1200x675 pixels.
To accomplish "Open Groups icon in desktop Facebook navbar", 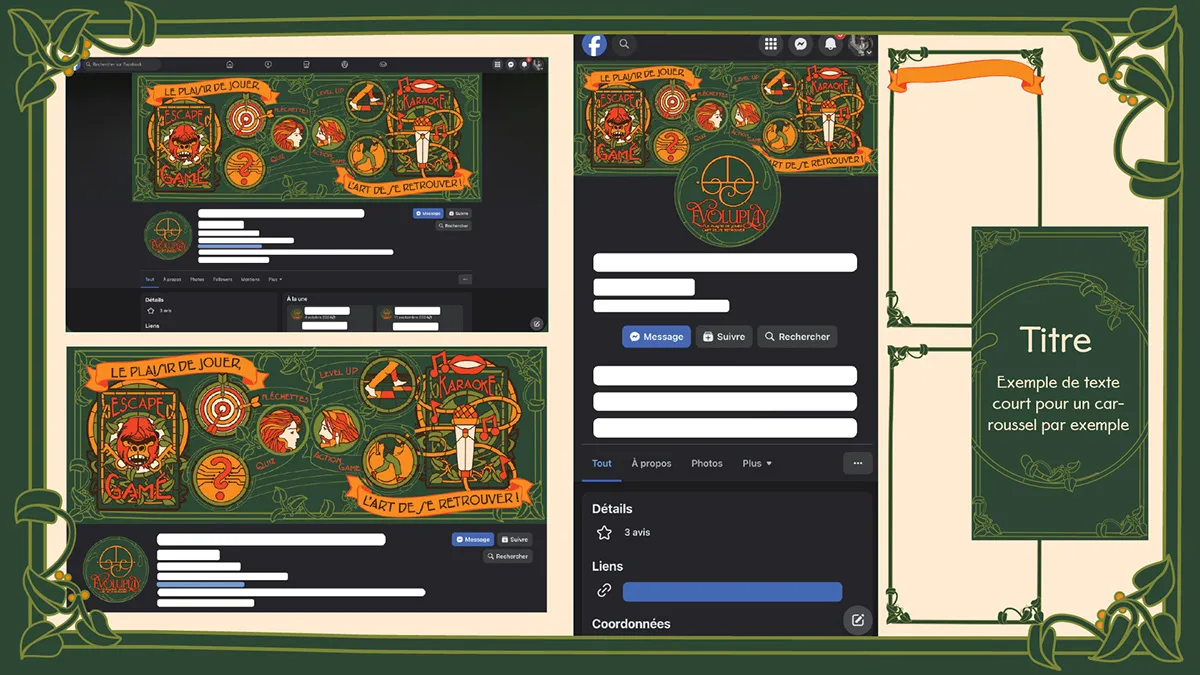I will coord(344,64).
